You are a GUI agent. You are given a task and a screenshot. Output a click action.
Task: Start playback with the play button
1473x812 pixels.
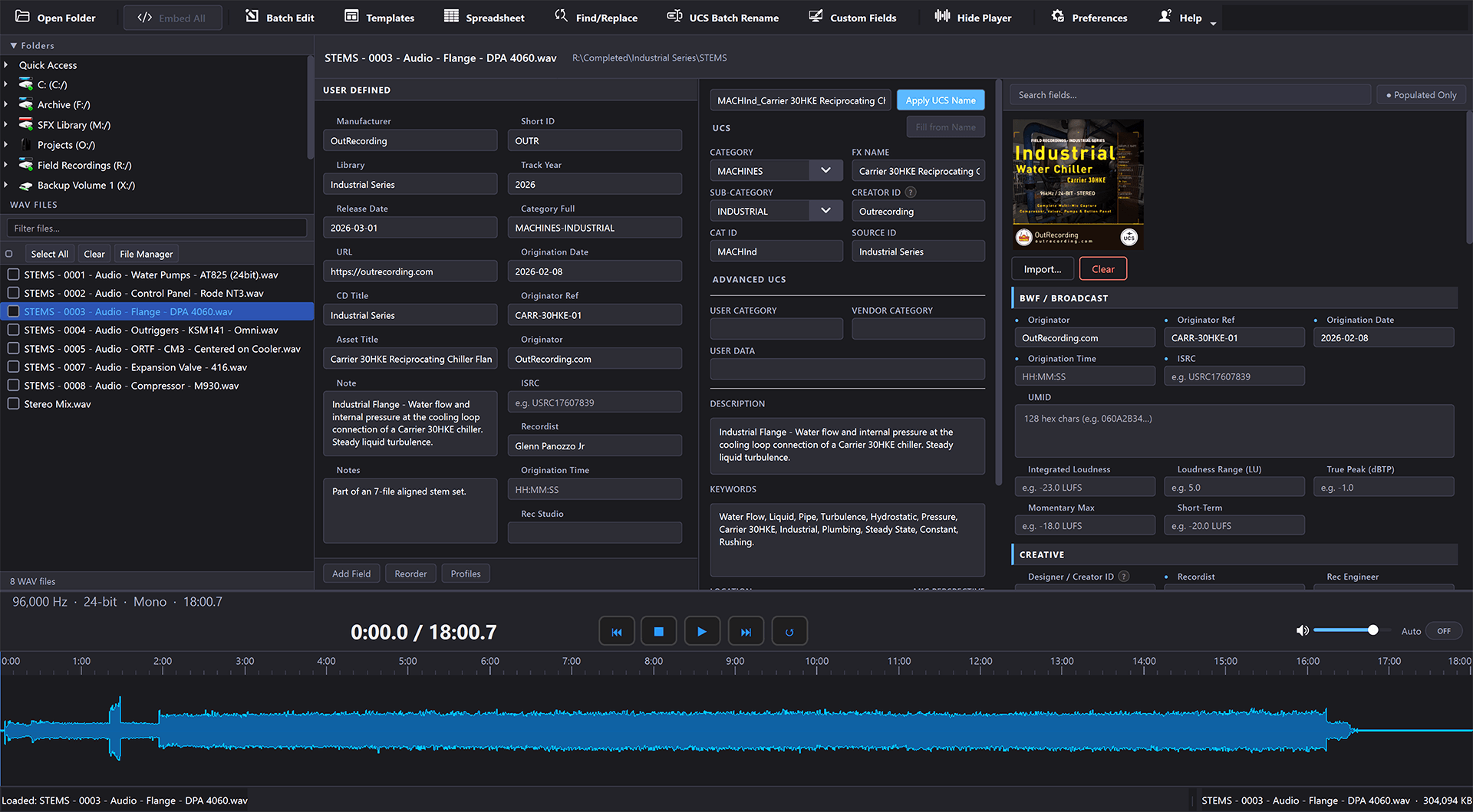(701, 632)
